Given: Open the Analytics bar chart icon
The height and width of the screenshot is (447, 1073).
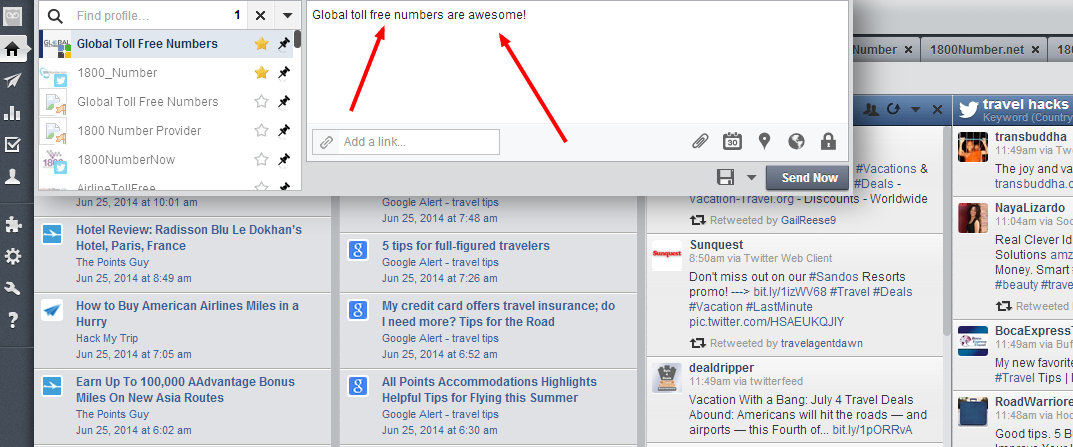Looking at the screenshot, I should tap(12, 112).
